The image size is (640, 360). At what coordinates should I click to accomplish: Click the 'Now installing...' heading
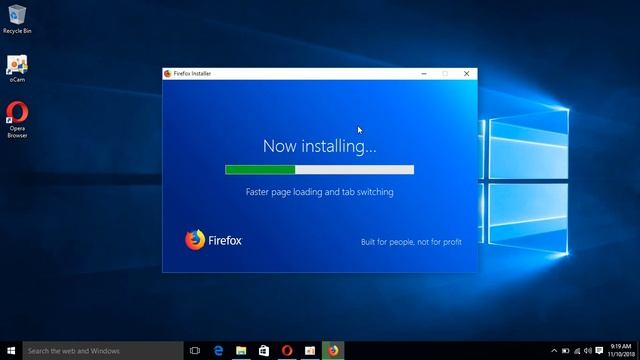coord(320,146)
